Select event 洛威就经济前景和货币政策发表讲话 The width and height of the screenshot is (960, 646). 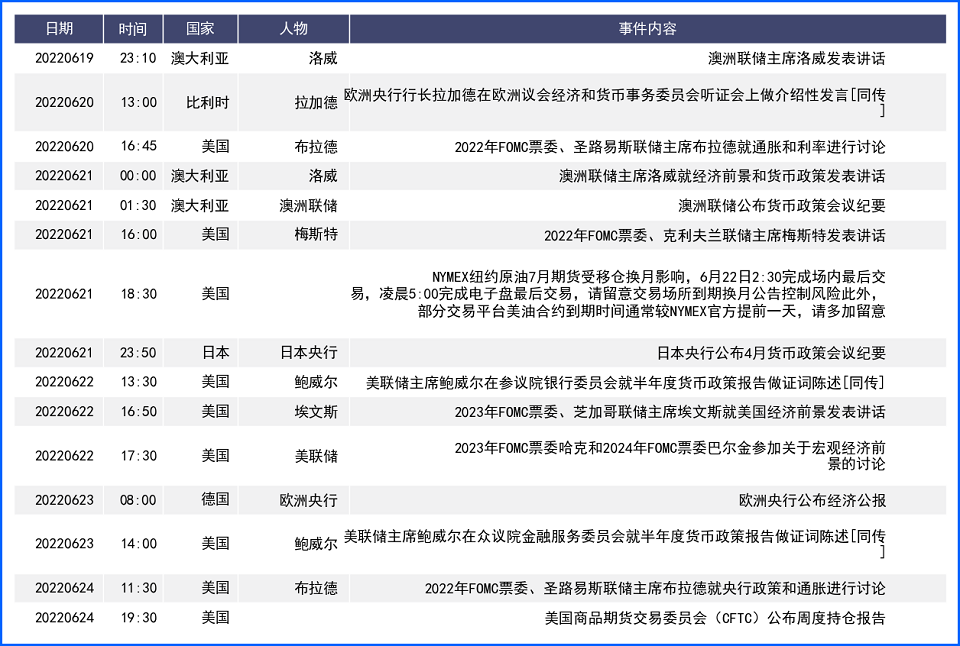click(722, 176)
